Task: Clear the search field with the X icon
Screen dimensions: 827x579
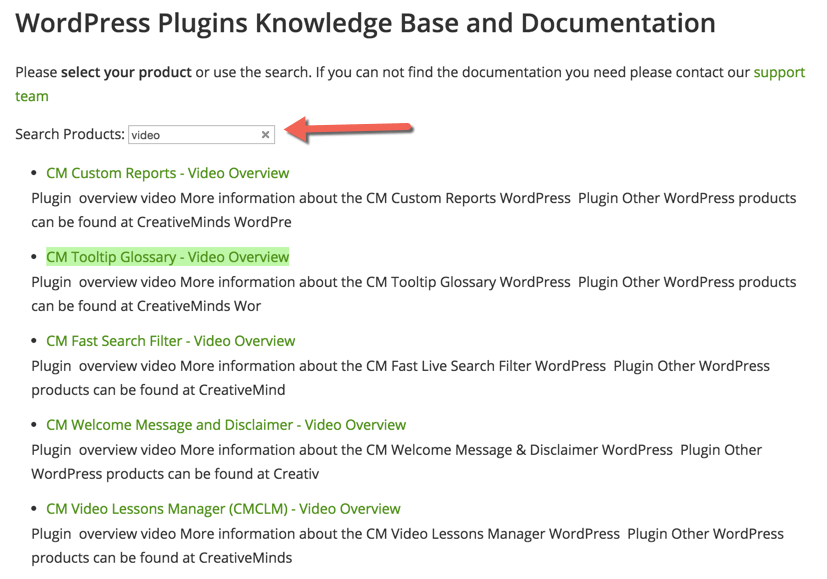Action: coord(265,135)
